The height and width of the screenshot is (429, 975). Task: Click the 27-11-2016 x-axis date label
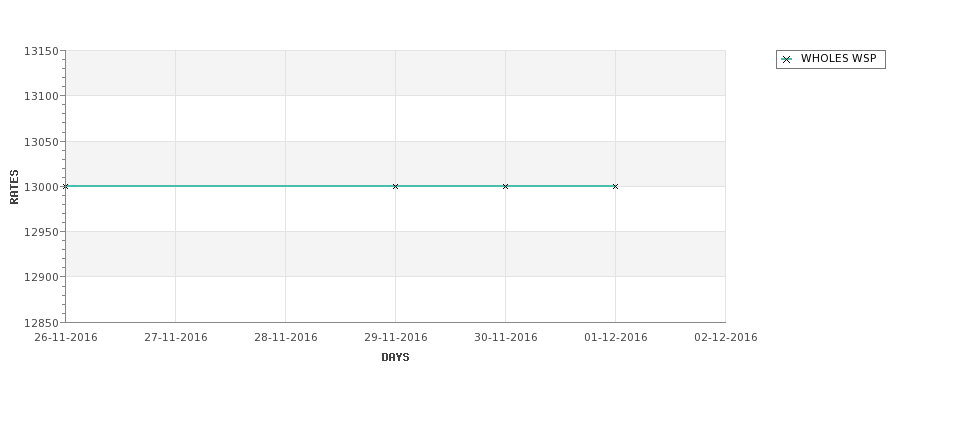(x=176, y=338)
